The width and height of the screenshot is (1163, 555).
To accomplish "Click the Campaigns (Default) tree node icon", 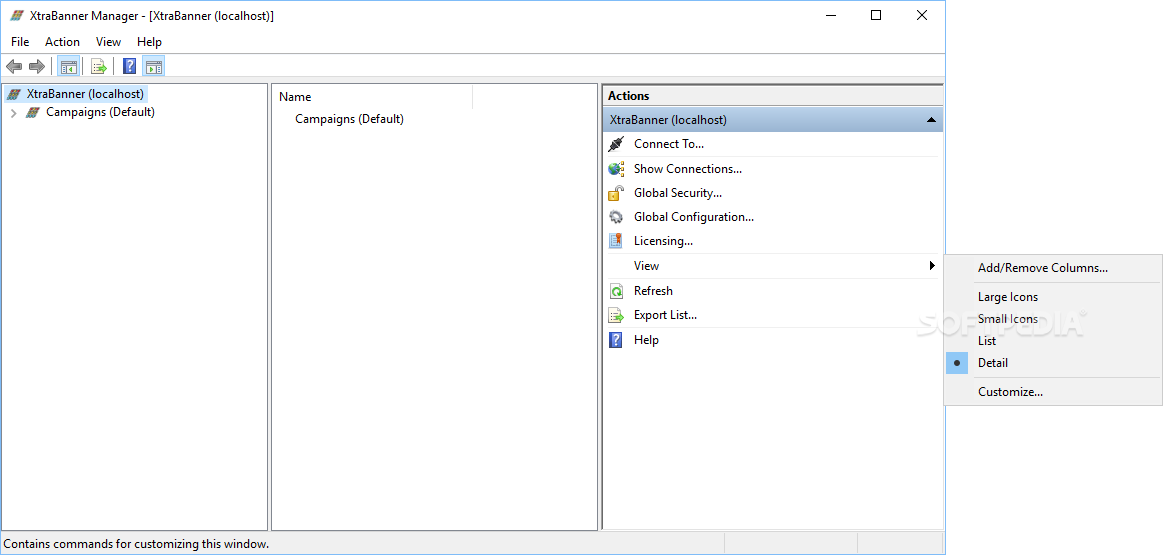I will pyautogui.click(x=33, y=112).
